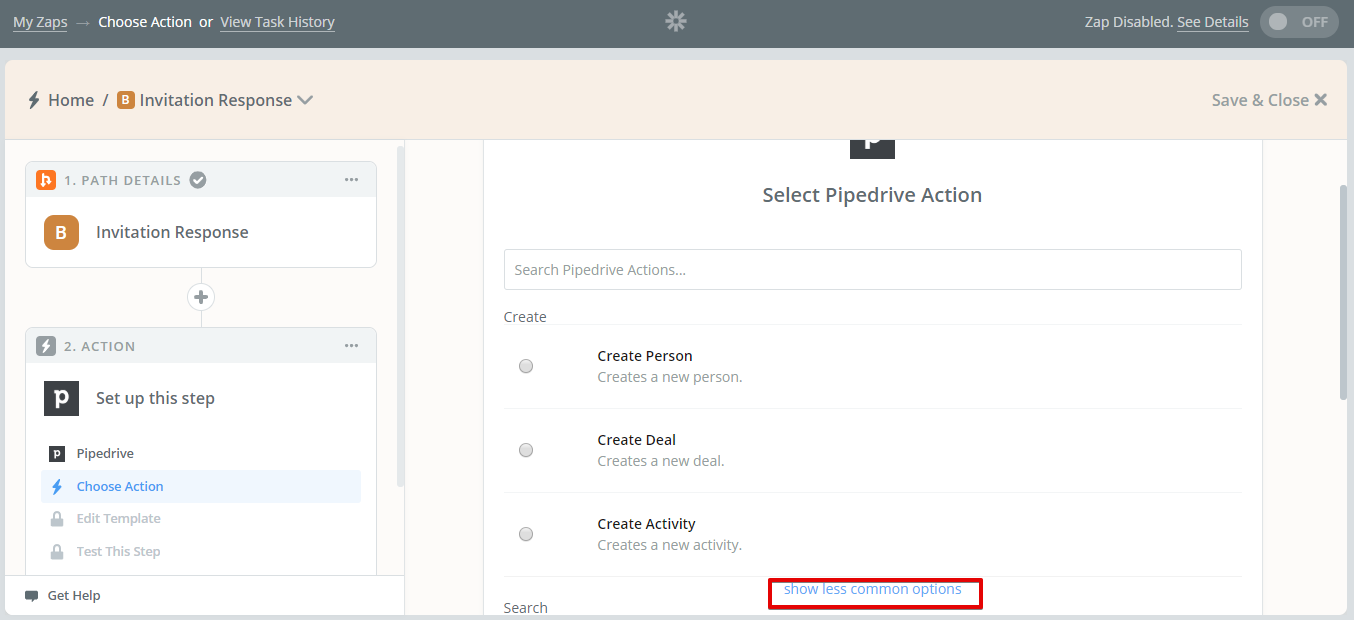
Task: Add a step with the plus button
Action: (x=201, y=297)
